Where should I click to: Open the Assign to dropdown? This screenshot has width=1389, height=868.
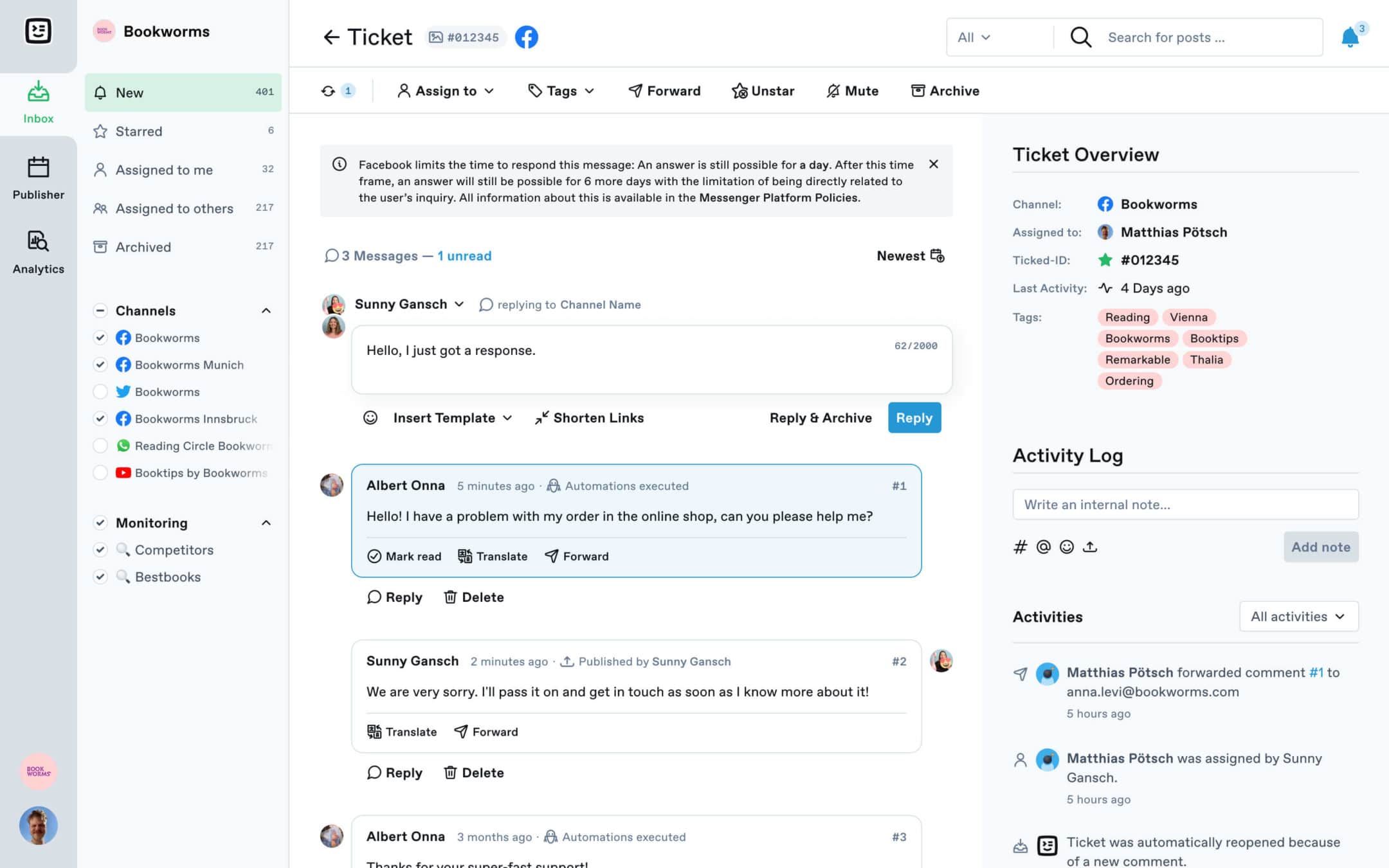point(446,91)
